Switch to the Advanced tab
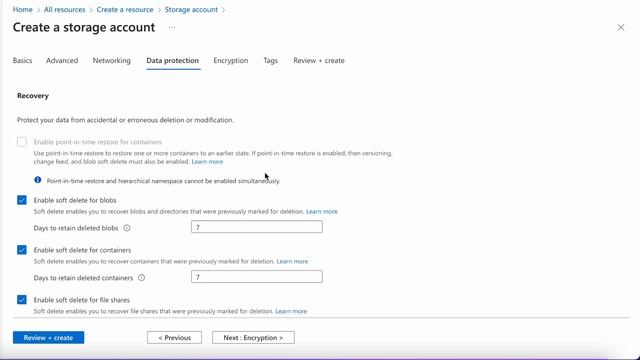The height and width of the screenshot is (360, 640). (x=62, y=60)
